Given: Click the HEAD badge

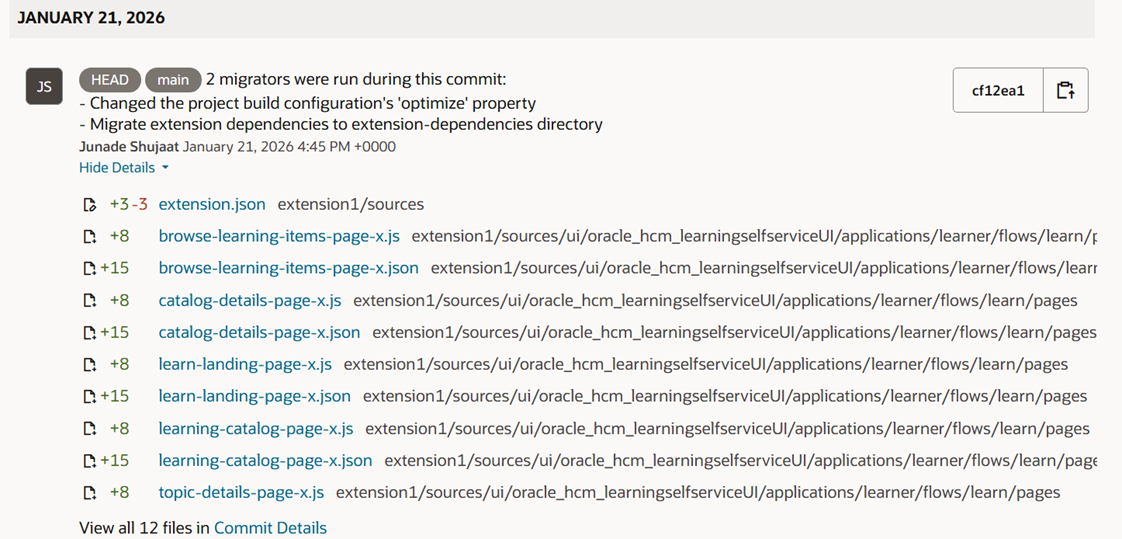Looking at the screenshot, I should pyautogui.click(x=109, y=80).
